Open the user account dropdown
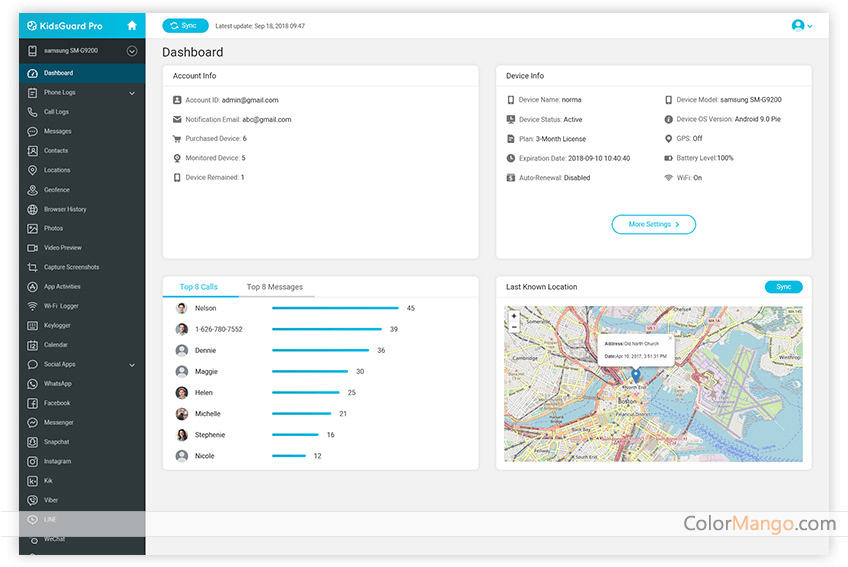 click(802, 25)
